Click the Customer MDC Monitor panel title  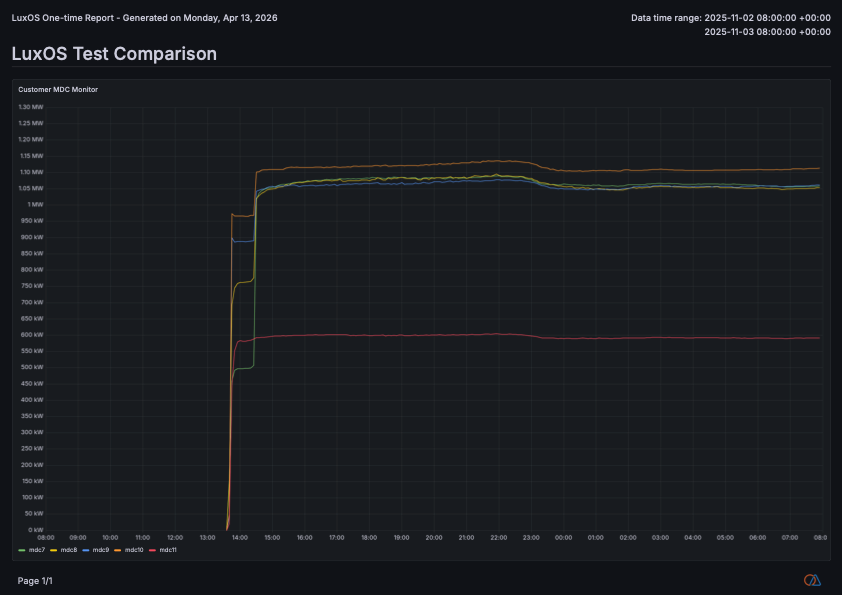pos(58,90)
